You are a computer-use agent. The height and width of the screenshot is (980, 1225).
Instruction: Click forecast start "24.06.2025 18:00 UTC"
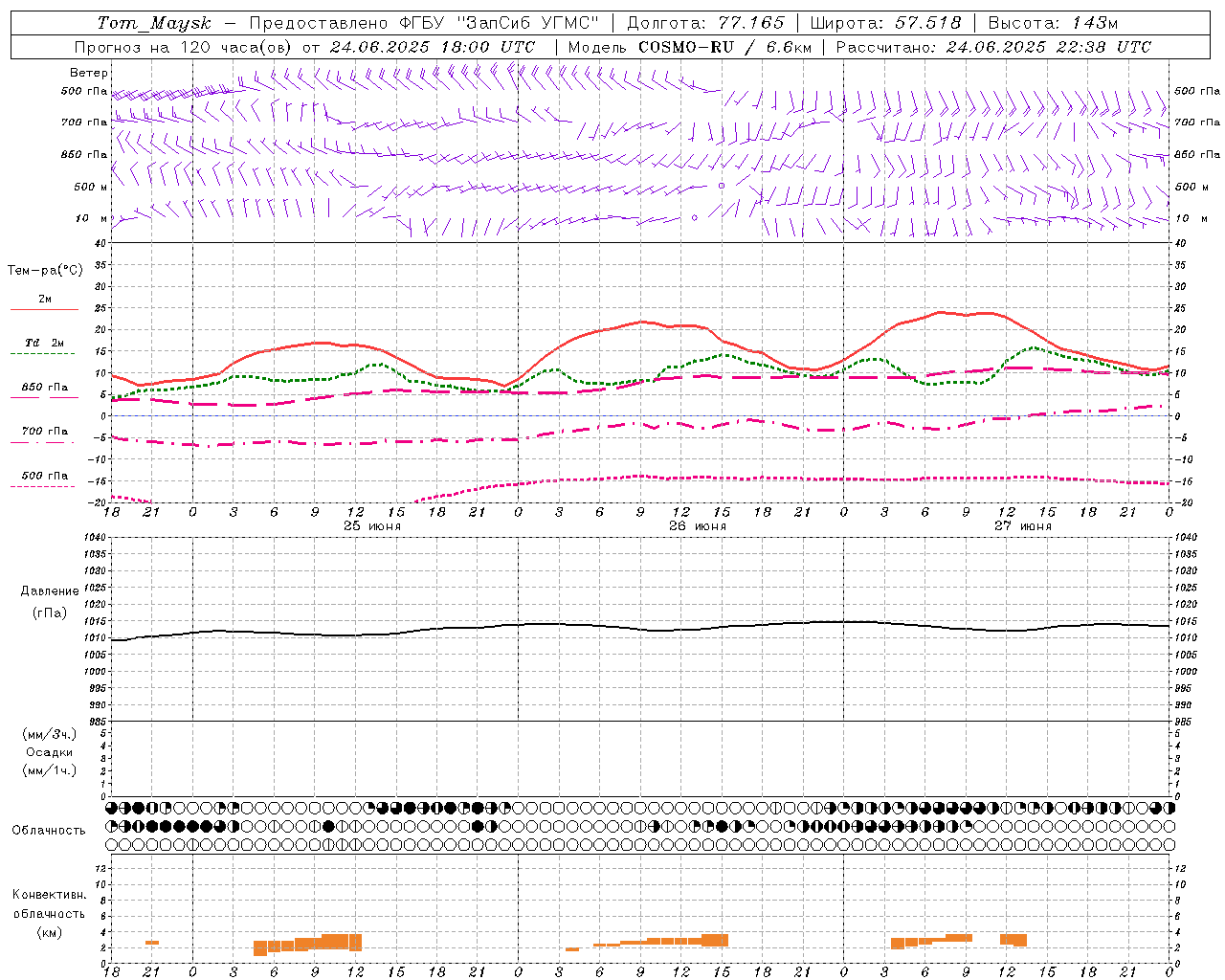tap(432, 47)
